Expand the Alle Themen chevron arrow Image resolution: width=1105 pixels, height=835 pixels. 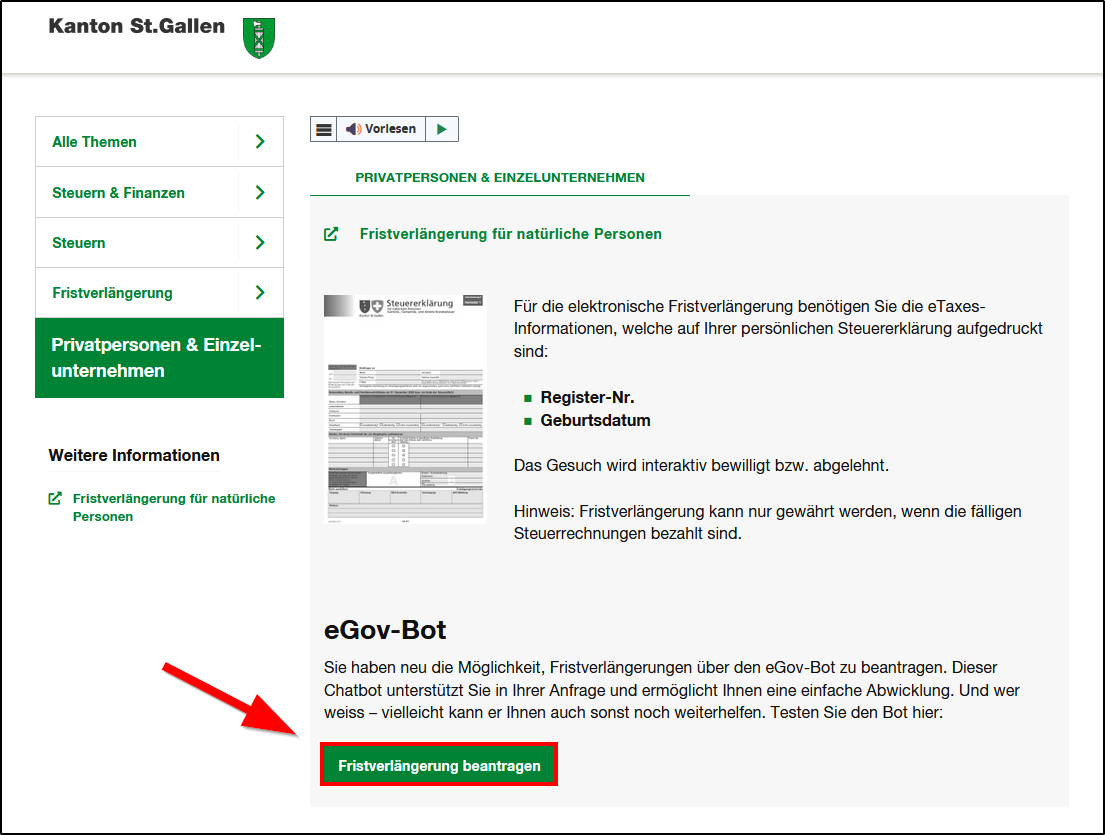coord(260,142)
